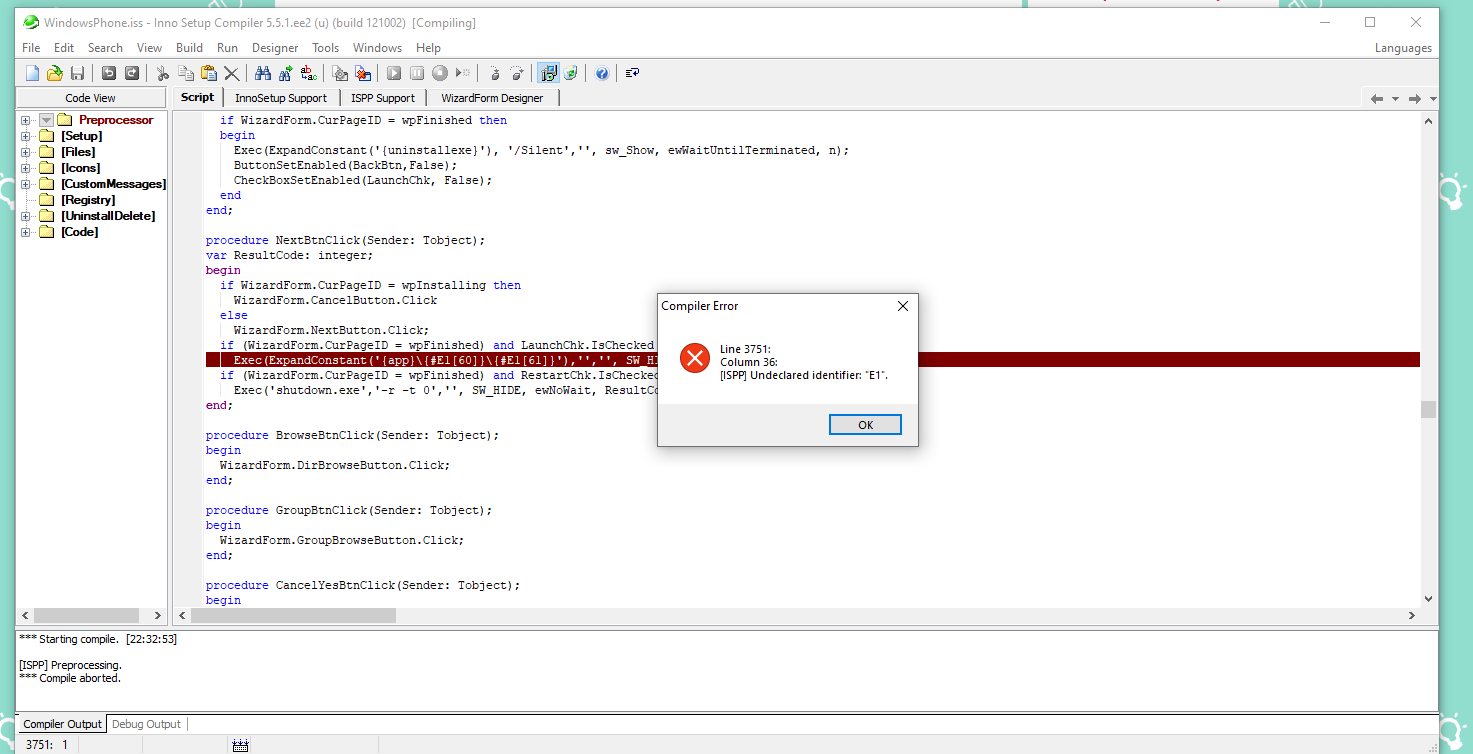The height and width of the screenshot is (754, 1473).
Task: Expand the Preprocessor tree node
Action: point(26,120)
